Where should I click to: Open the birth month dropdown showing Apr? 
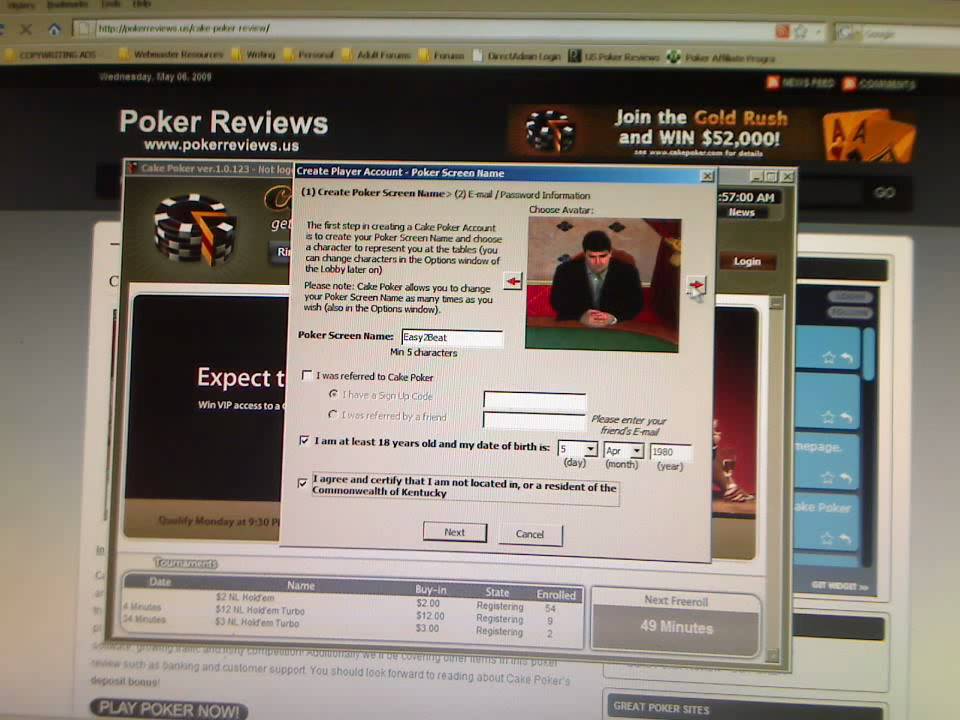tap(637, 451)
